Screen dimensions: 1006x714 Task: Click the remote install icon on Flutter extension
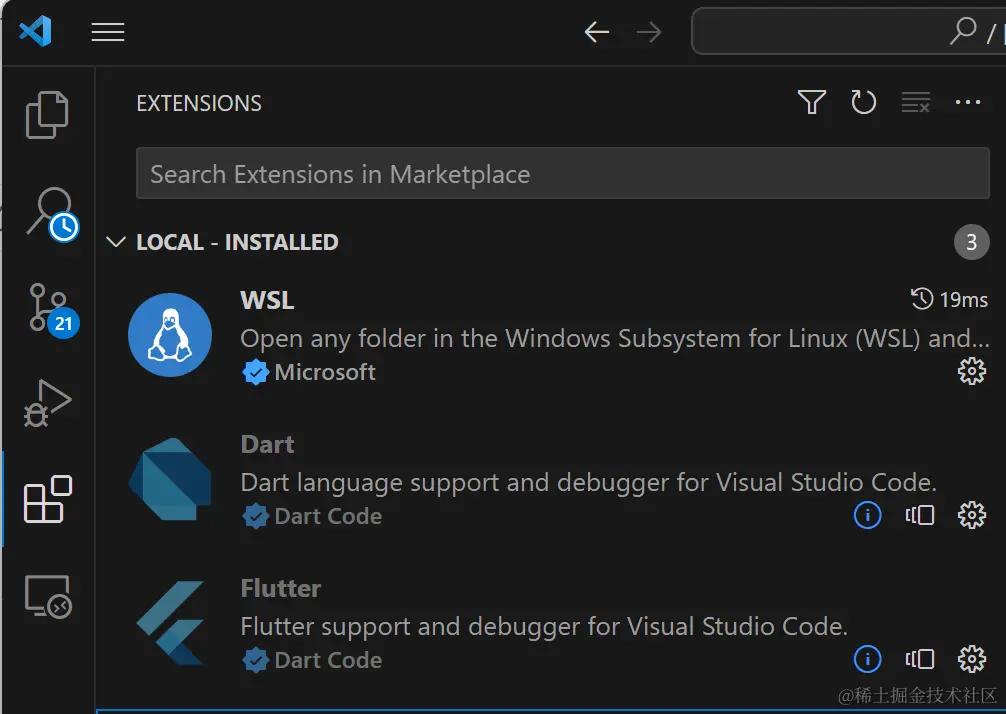coord(919,660)
